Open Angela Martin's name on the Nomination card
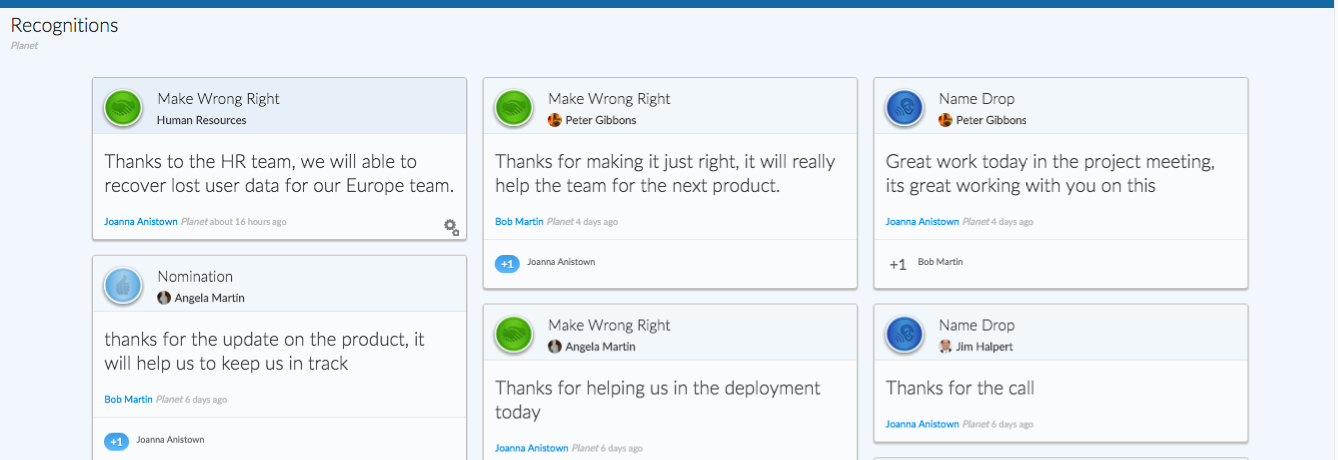This screenshot has height=460, width=1338. pyautogui.click(x=210, y=298)
